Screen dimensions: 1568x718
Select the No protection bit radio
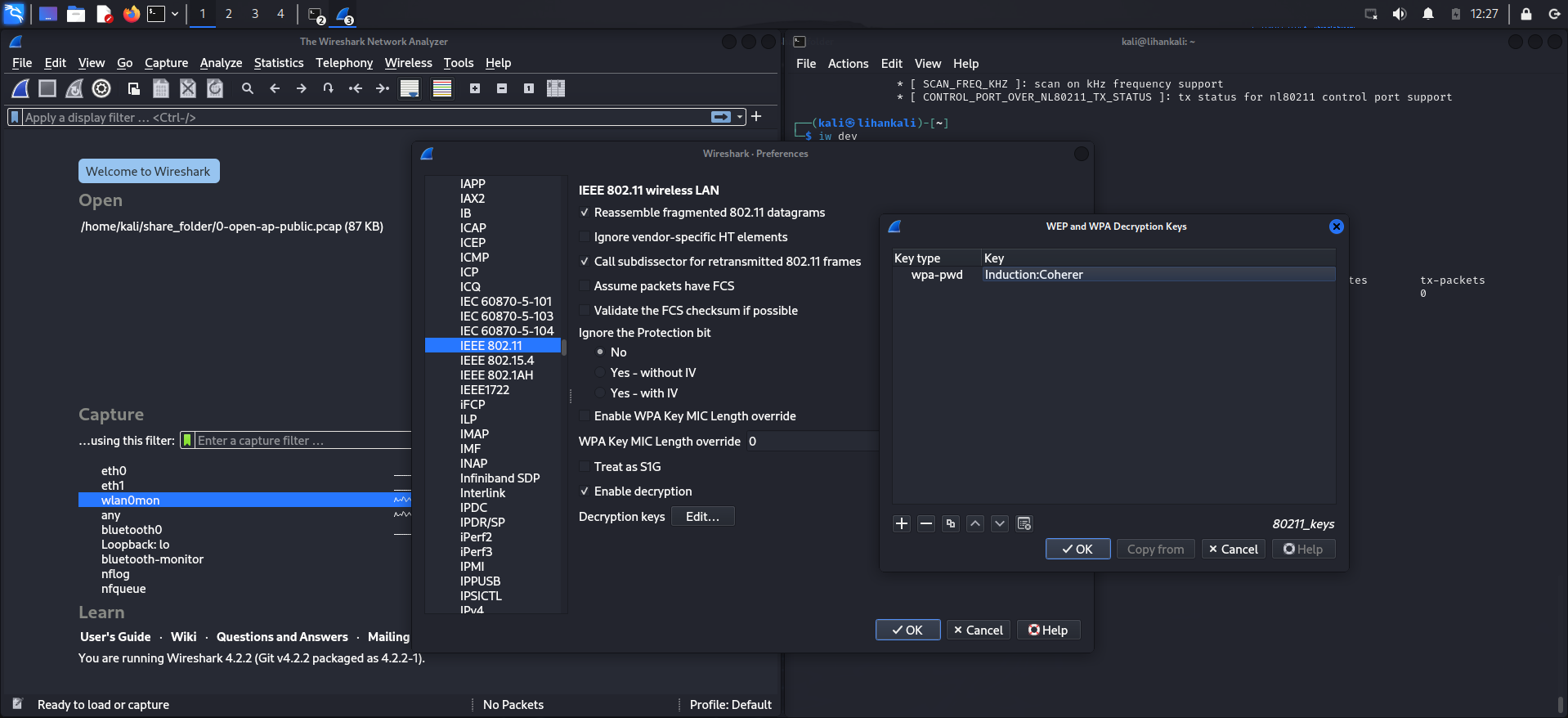tap(600, 352)
